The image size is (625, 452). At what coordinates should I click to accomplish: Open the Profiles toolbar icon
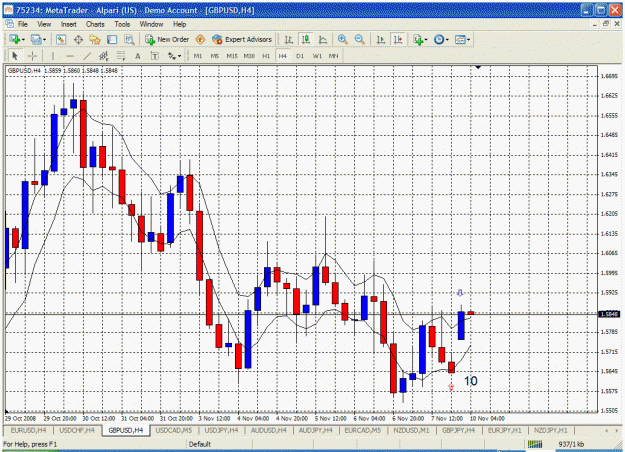pyautogui.click(x=35, y=39)
